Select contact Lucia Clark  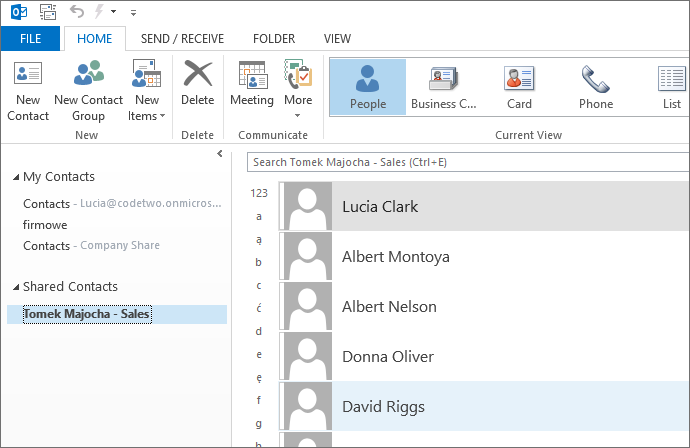(484, 206)
